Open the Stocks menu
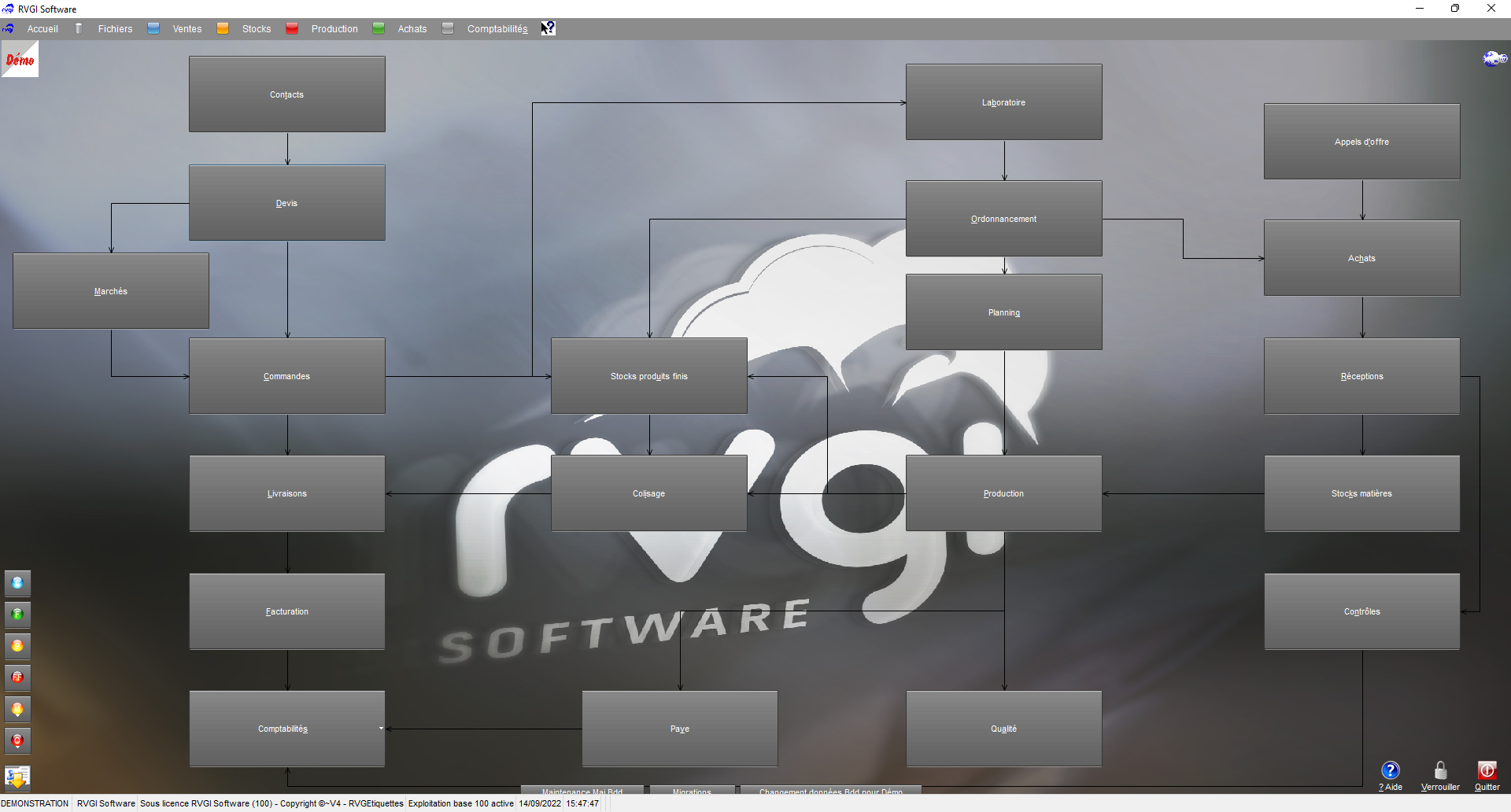1511x812 pixels. coord(257,29)
